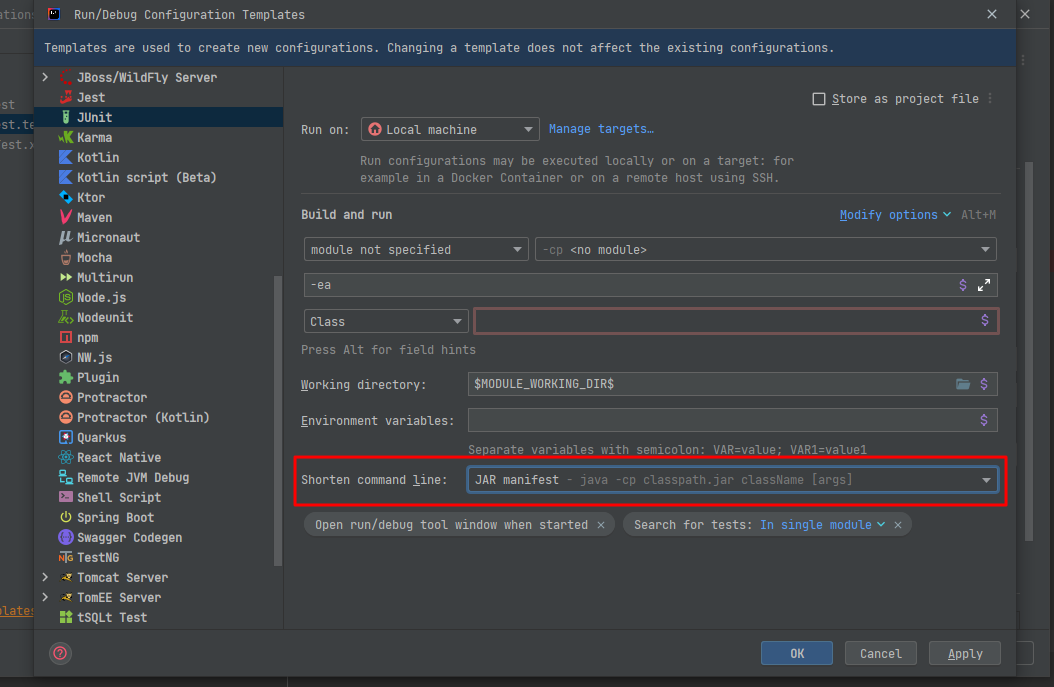Select Protractor template in list

tap(112, 397)
